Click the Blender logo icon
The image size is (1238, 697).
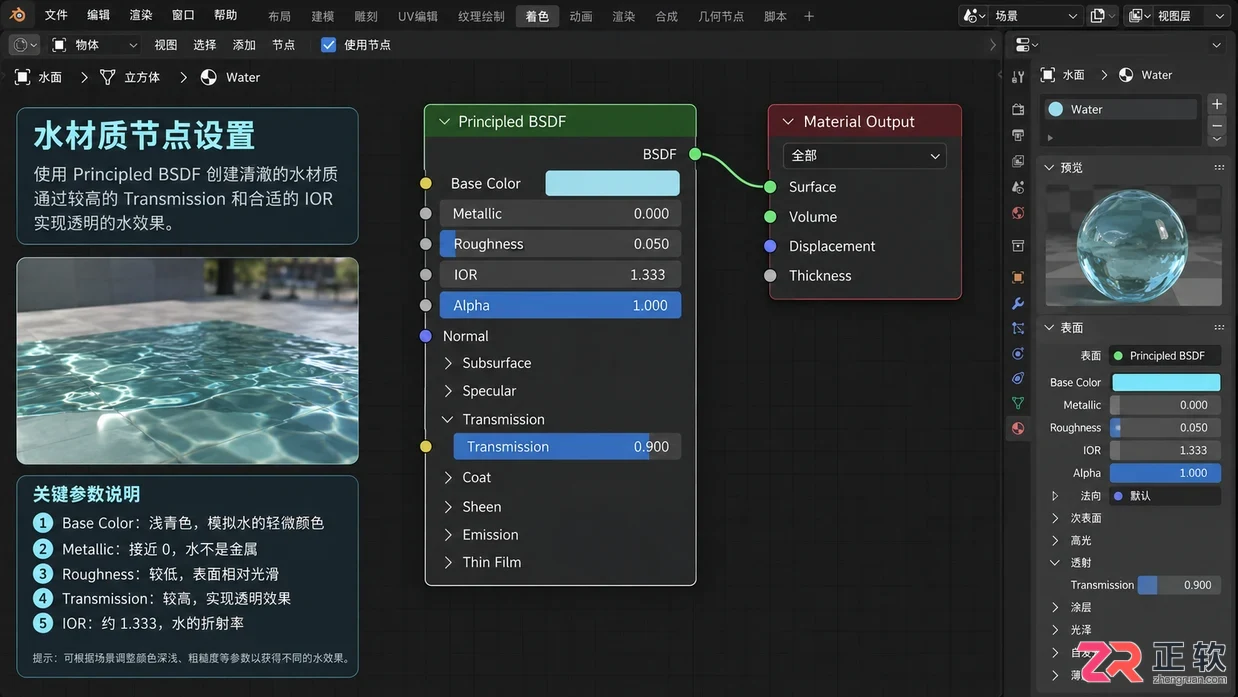(x=18, y=15)
